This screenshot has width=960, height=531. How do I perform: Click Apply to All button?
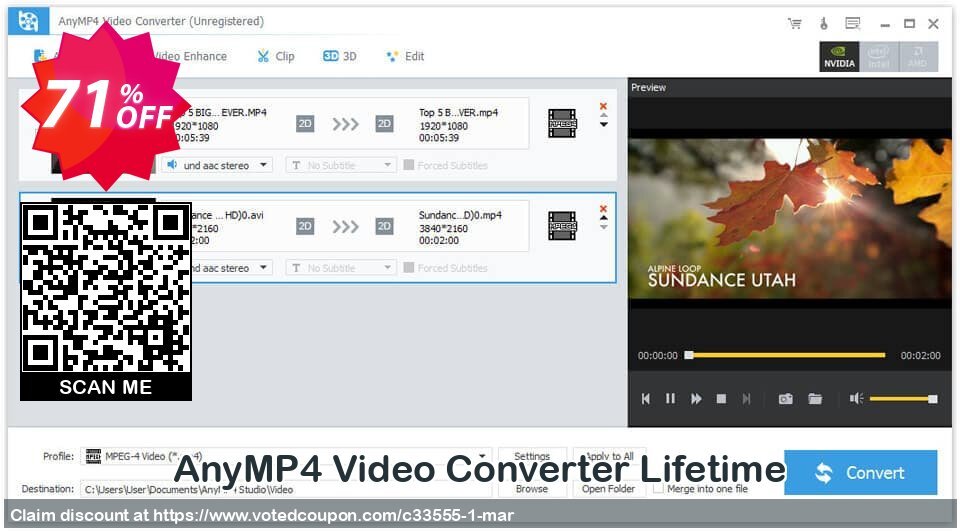(609, 456)
